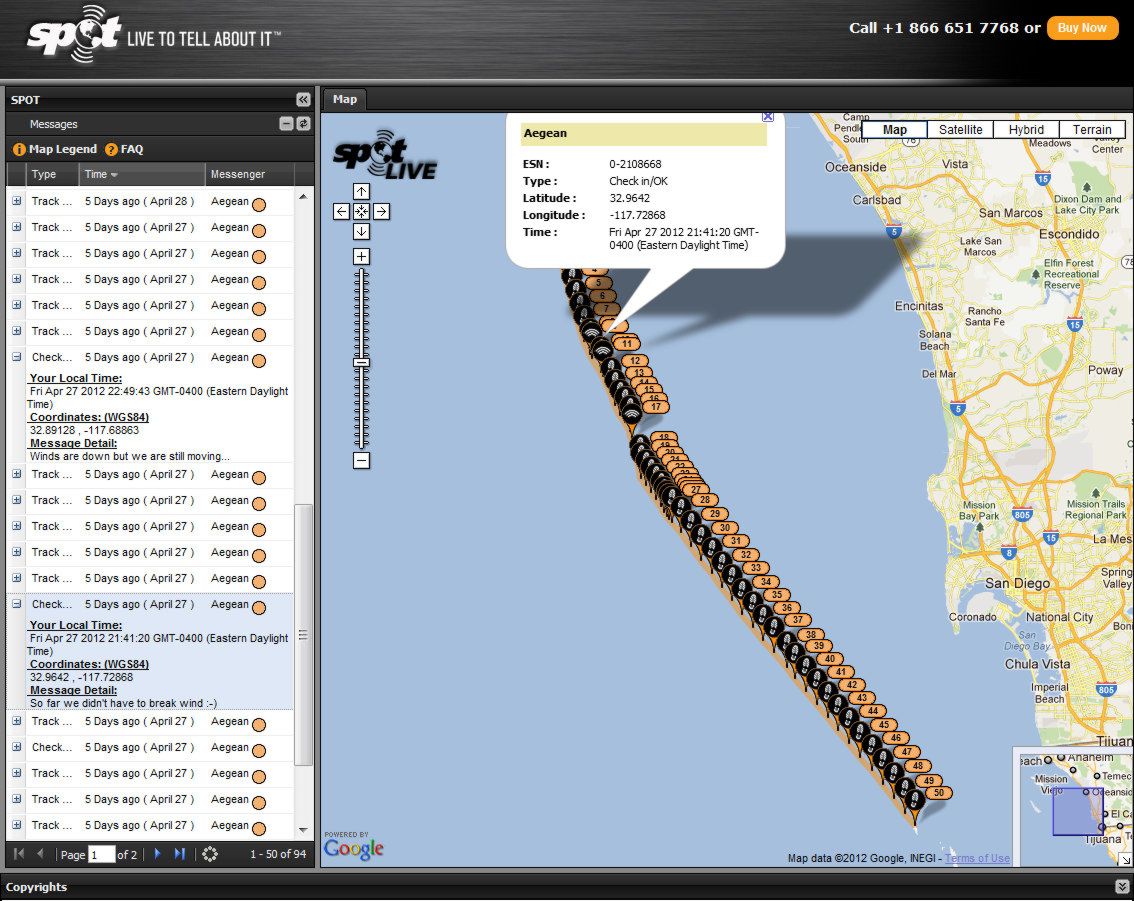1134x901 pixels.
Task: Click coordinates 32.9642 , -117.72868 in list
Action: (81, 678)
